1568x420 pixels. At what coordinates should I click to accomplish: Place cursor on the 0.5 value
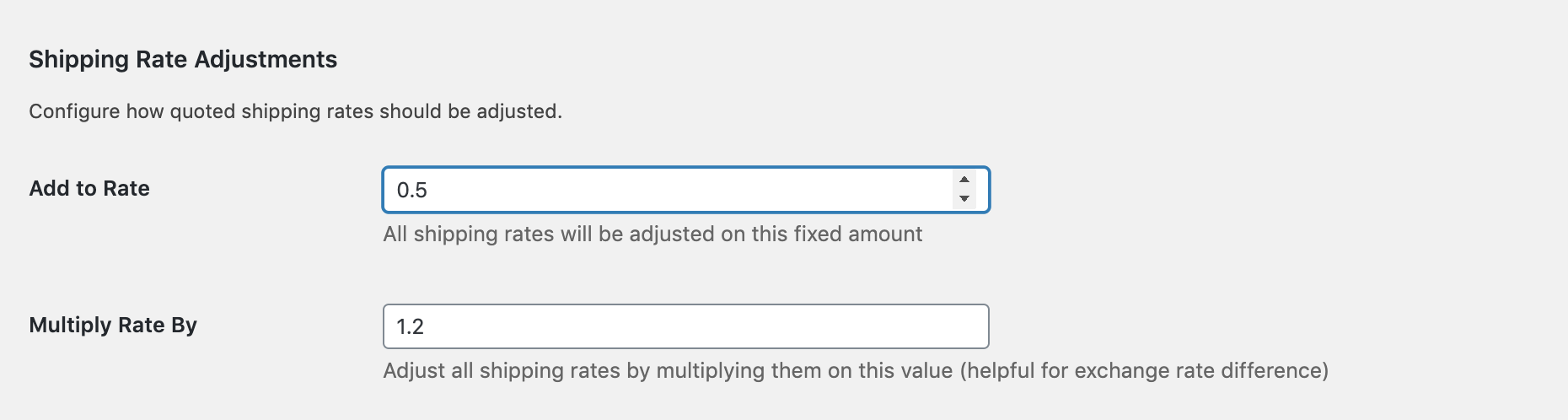click(412, 191)
